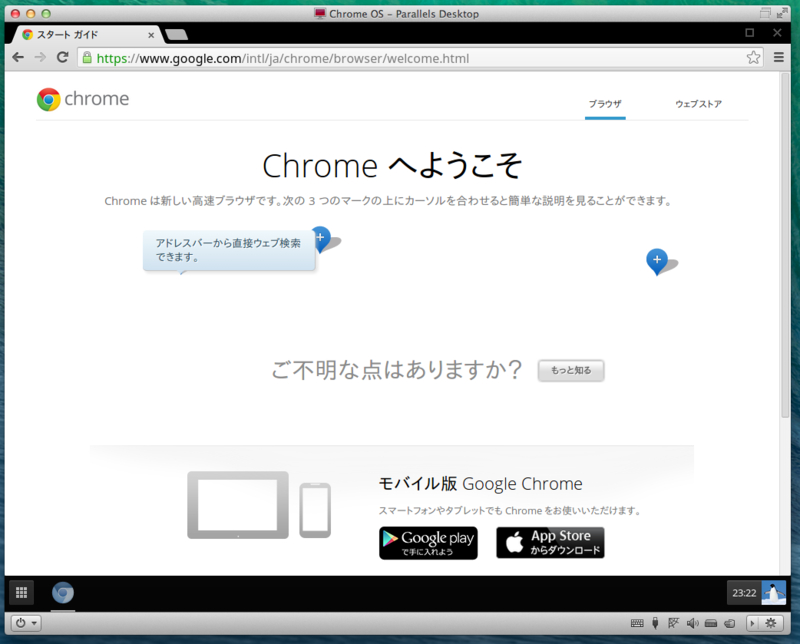Click the Parallels hard disk icon
The image size is (800, 644).
click(711, 623)
